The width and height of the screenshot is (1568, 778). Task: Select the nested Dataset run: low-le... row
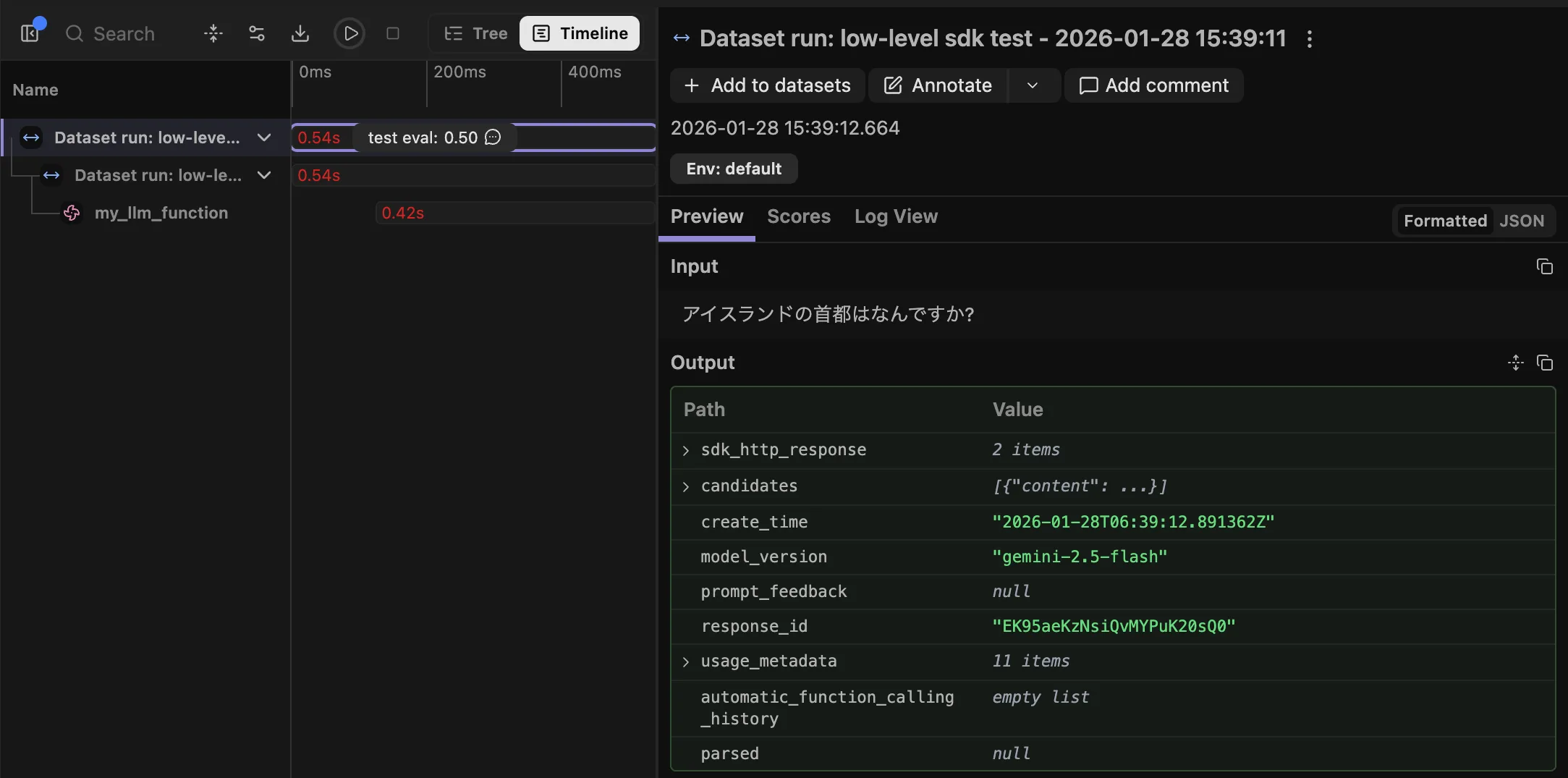click(x=145, y=175)
